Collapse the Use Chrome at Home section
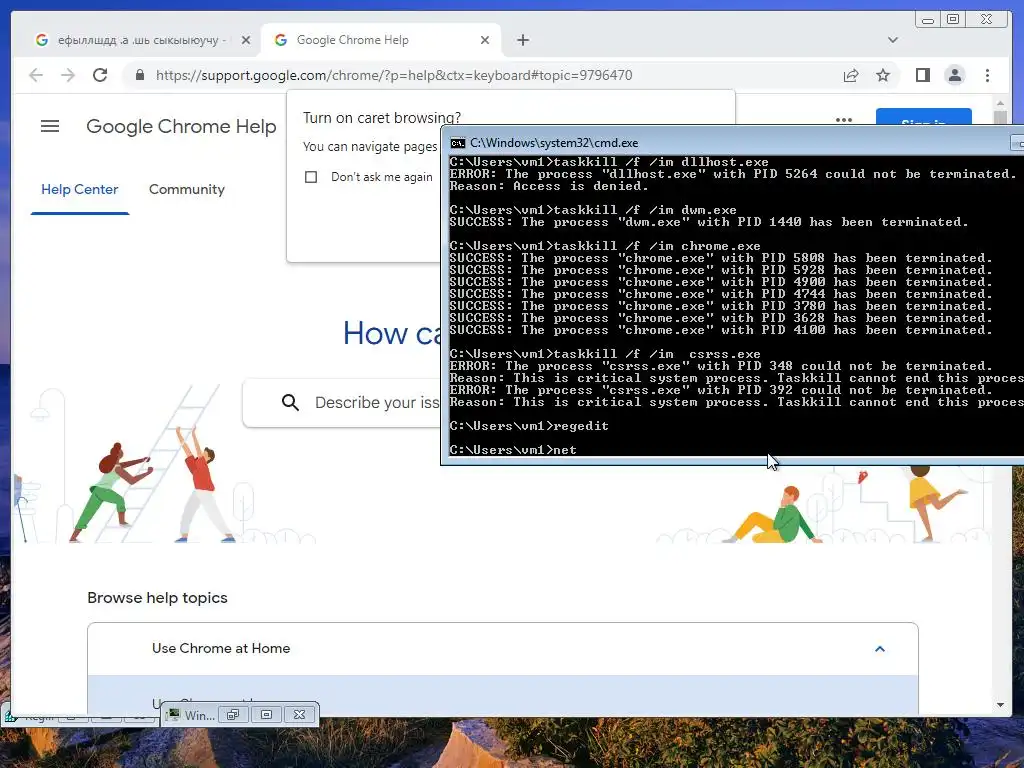The image size is (1024, 768). coord(880,648)
